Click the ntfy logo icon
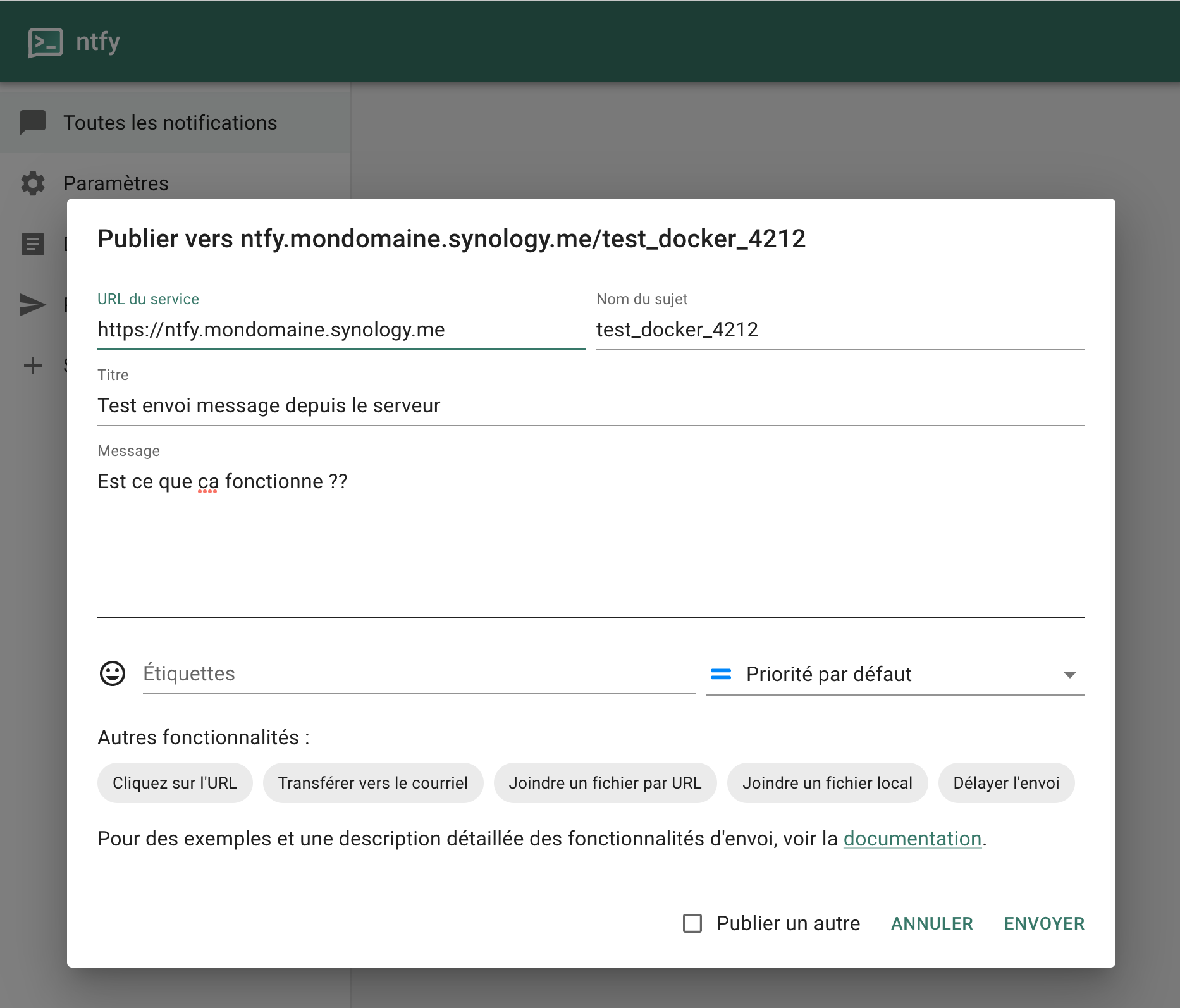The width and height of the screenshot is (1180, 1008). coord(46,42)
